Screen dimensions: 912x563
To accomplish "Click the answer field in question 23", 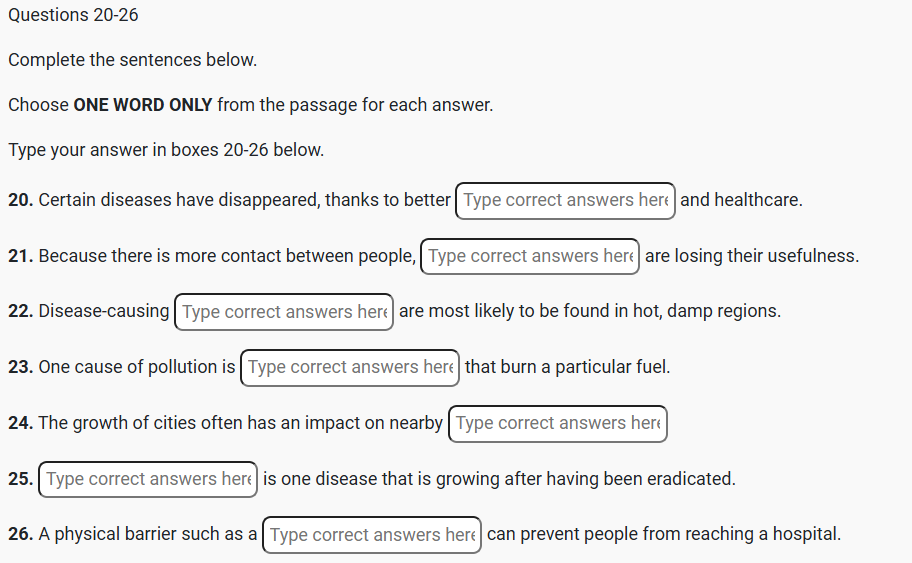I will click(x=350, y=367).
